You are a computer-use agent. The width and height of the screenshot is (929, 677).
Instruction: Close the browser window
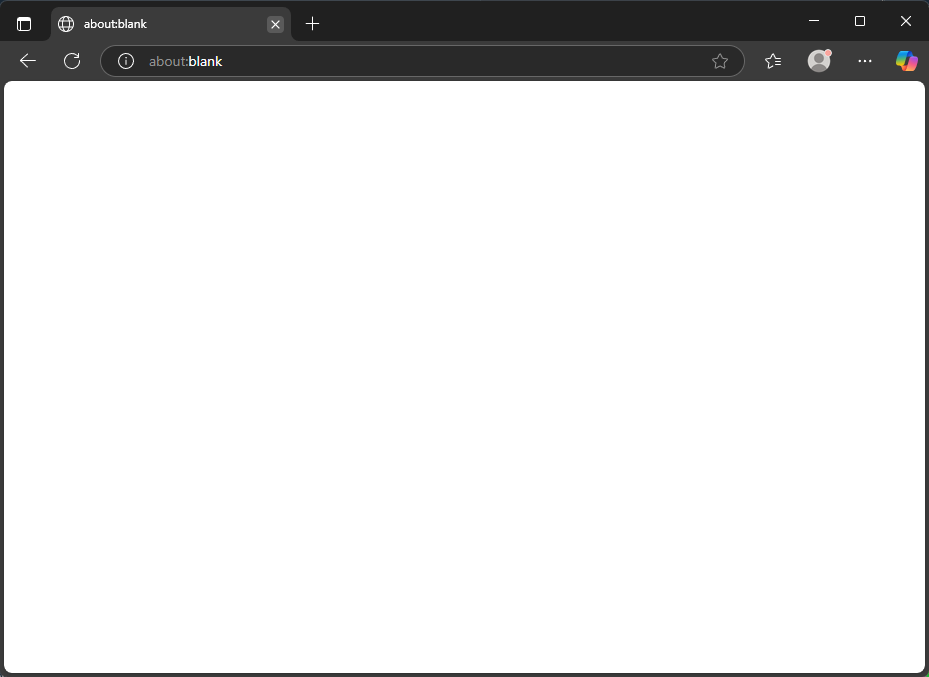click(x=905, y=21)
